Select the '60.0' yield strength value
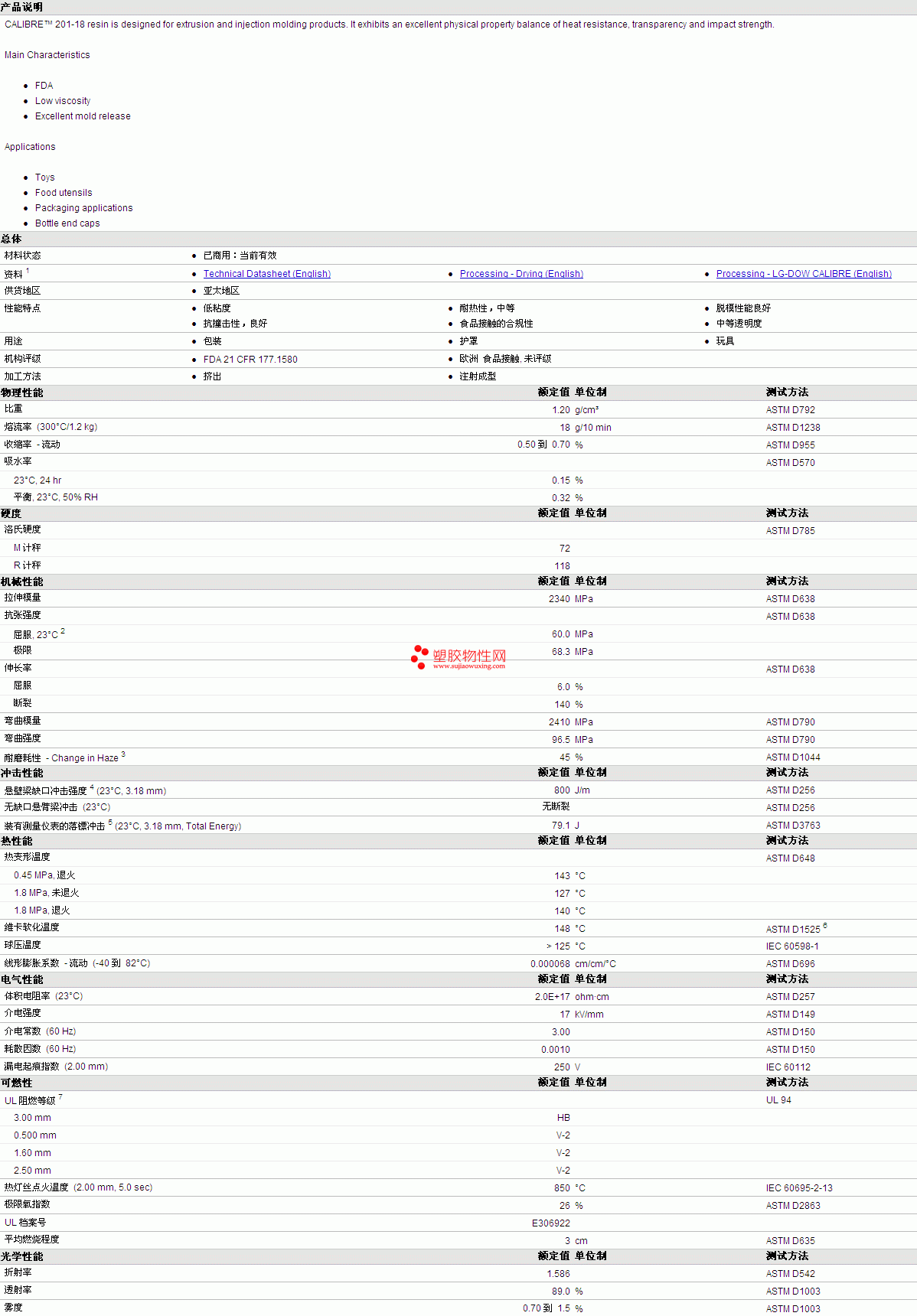This screenshot has height=1316, width=917. click(x=561, y=634)
